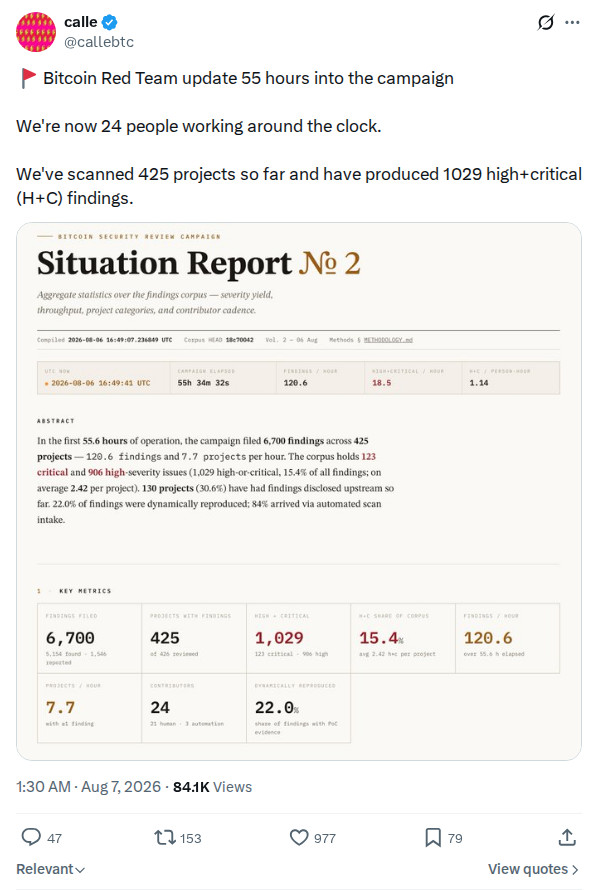Click the share upload icon

pyautogui.click(x=567, y=837)
